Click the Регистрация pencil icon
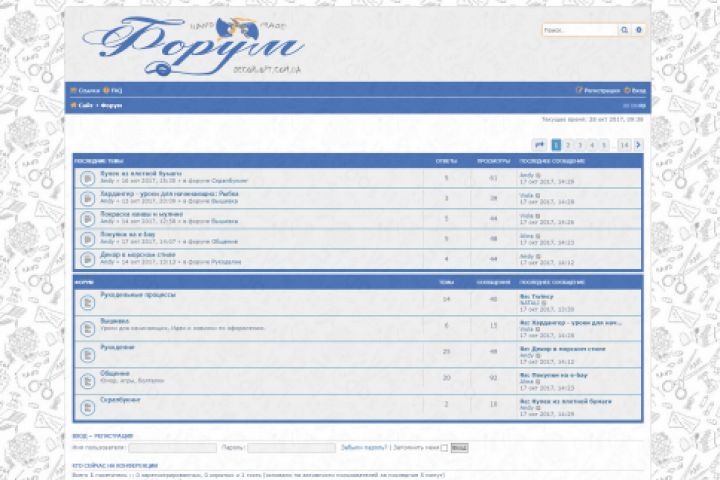Image resolution: width=720 pixels, height=480 pixels. 579,90
